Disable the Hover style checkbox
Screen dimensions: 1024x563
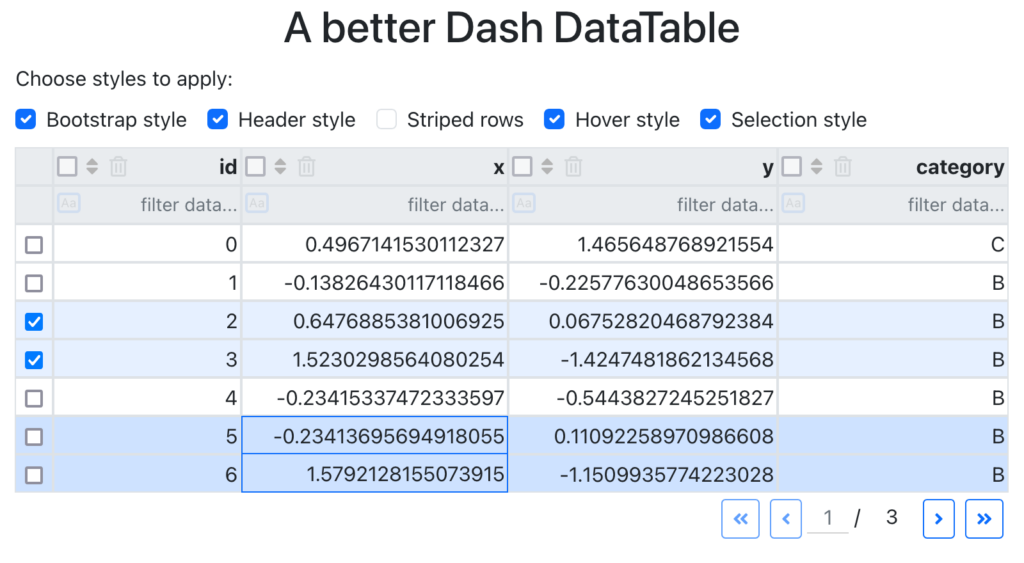click(x=554, y=120)
